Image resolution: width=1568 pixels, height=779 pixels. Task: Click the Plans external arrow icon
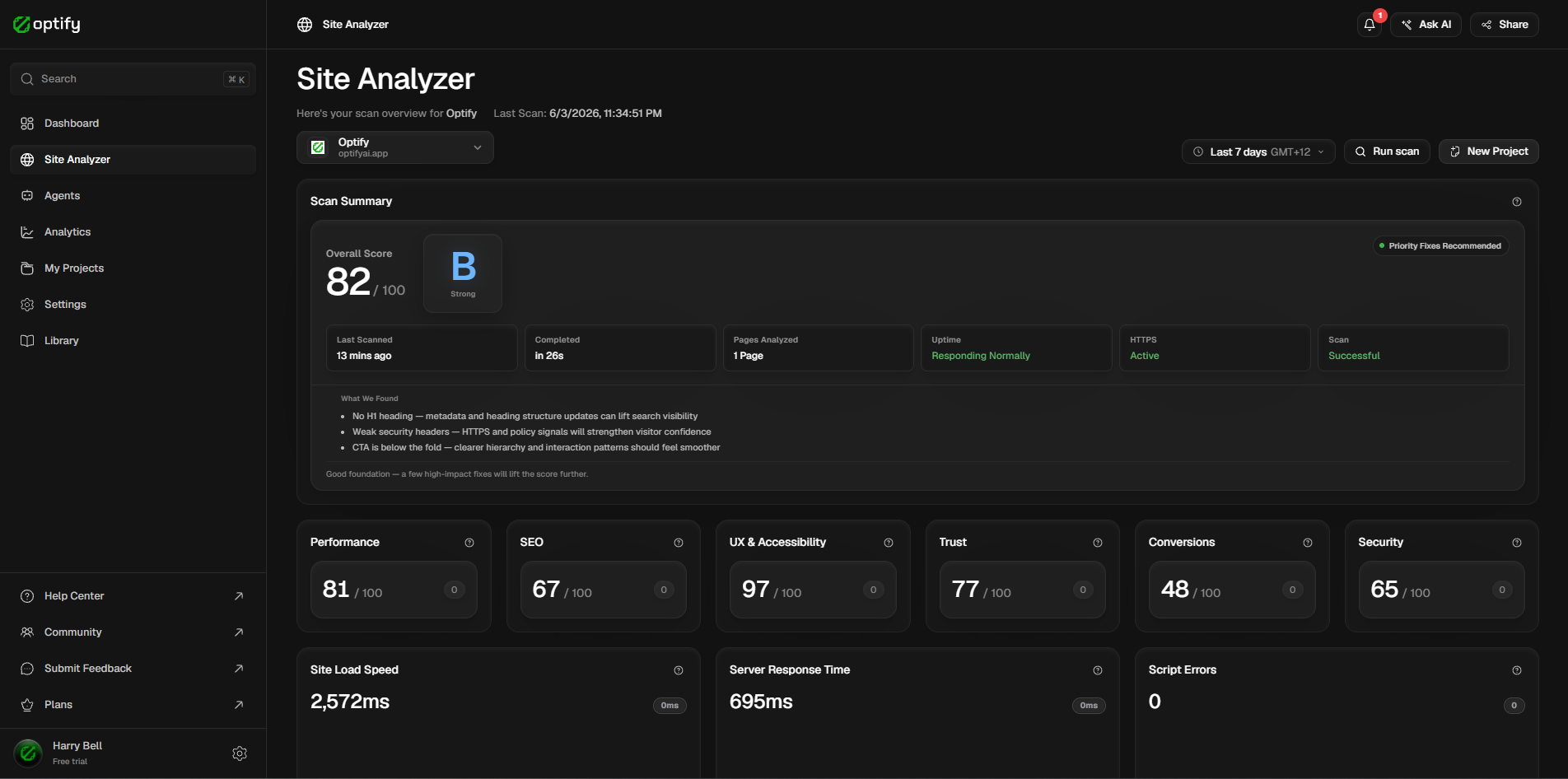239,705
